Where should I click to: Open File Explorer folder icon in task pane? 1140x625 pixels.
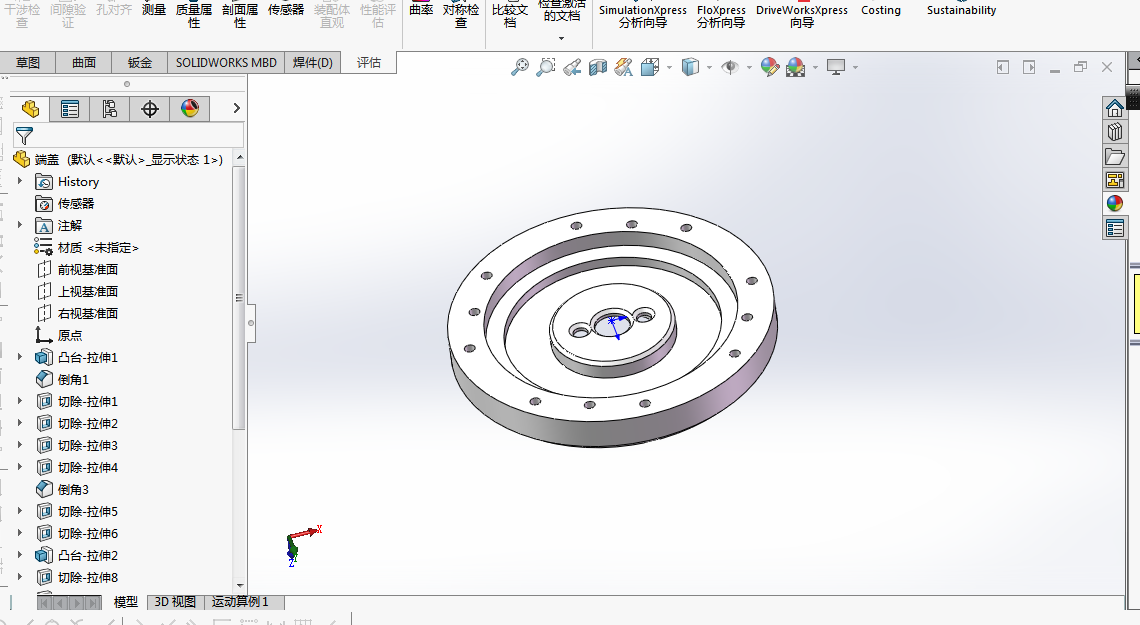tap(1115, 156)
